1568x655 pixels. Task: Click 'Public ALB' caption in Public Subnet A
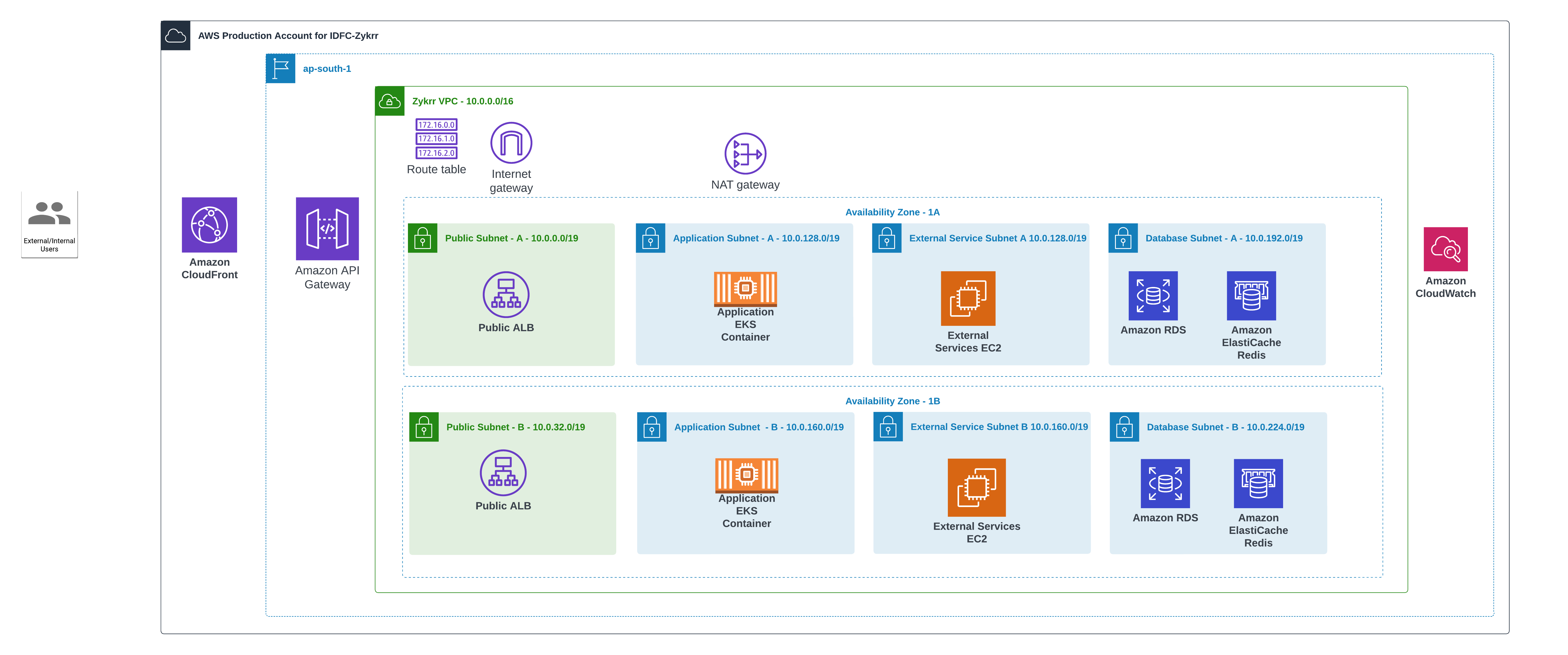coord(506,327)
